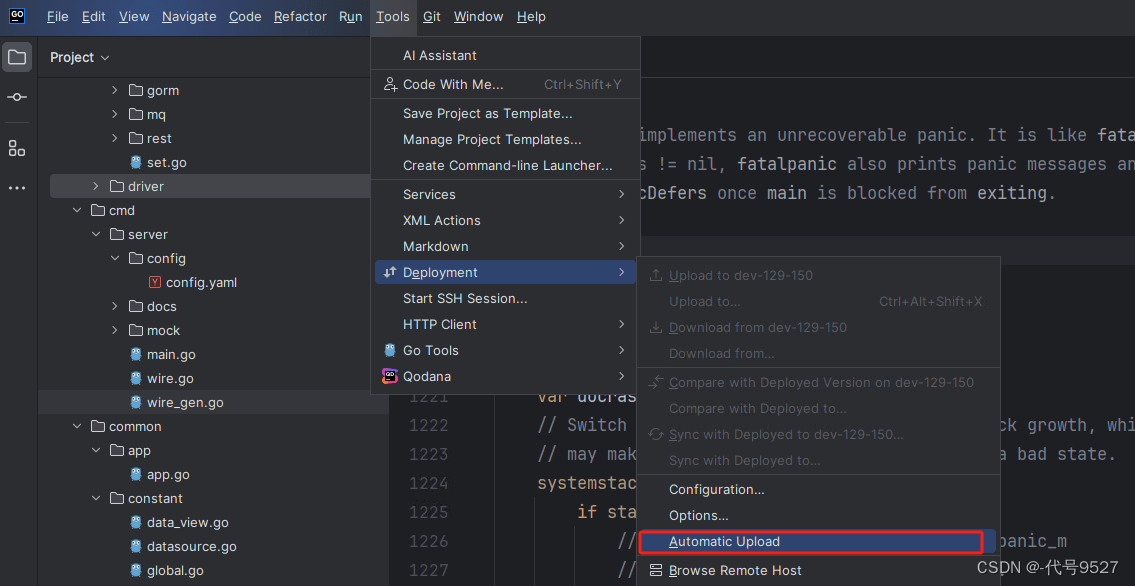
Task: Click the Go Tools gopher icon
Action: click(x=390, y=350)
